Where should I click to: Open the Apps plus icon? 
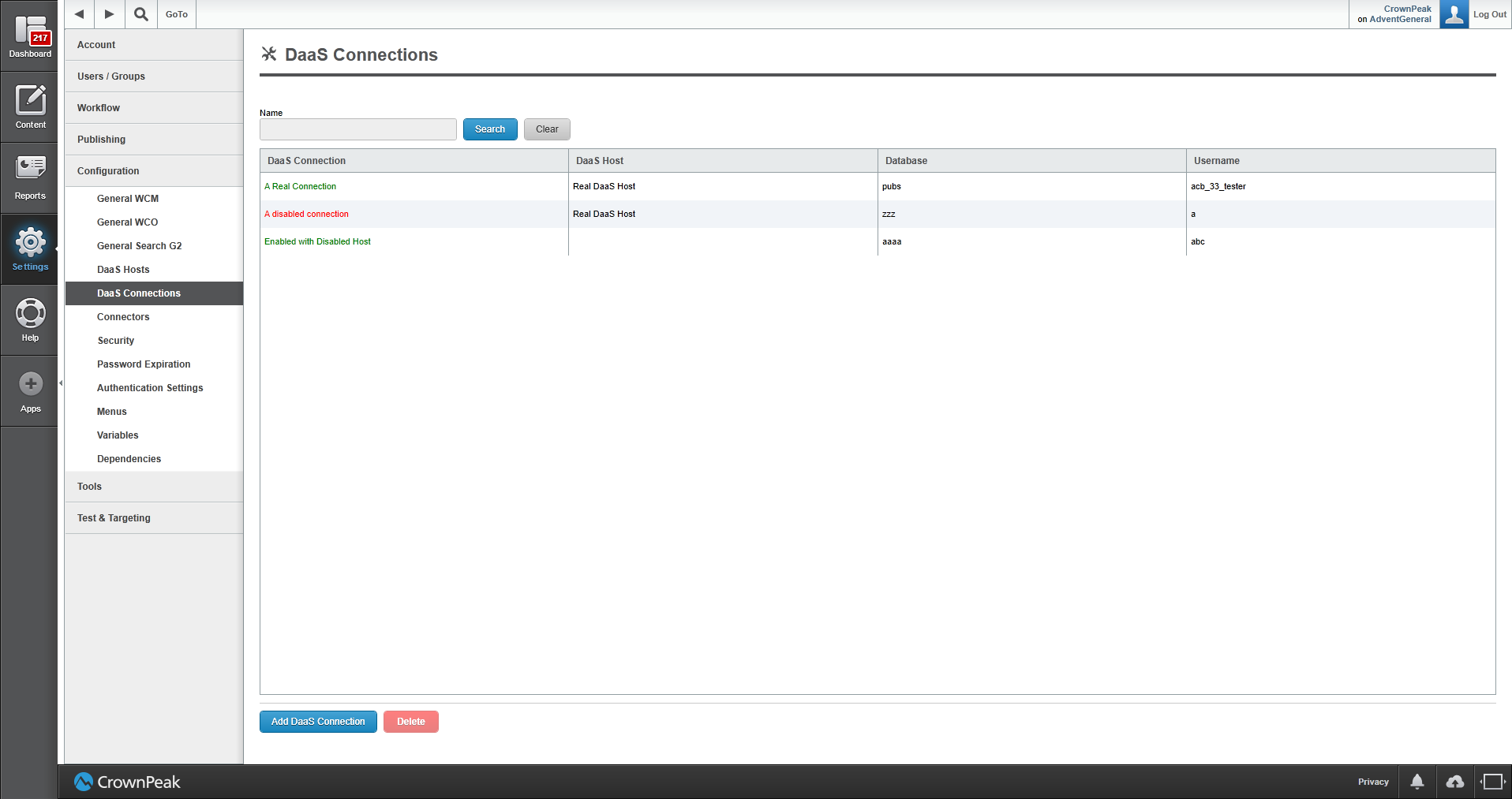[30, 391]
